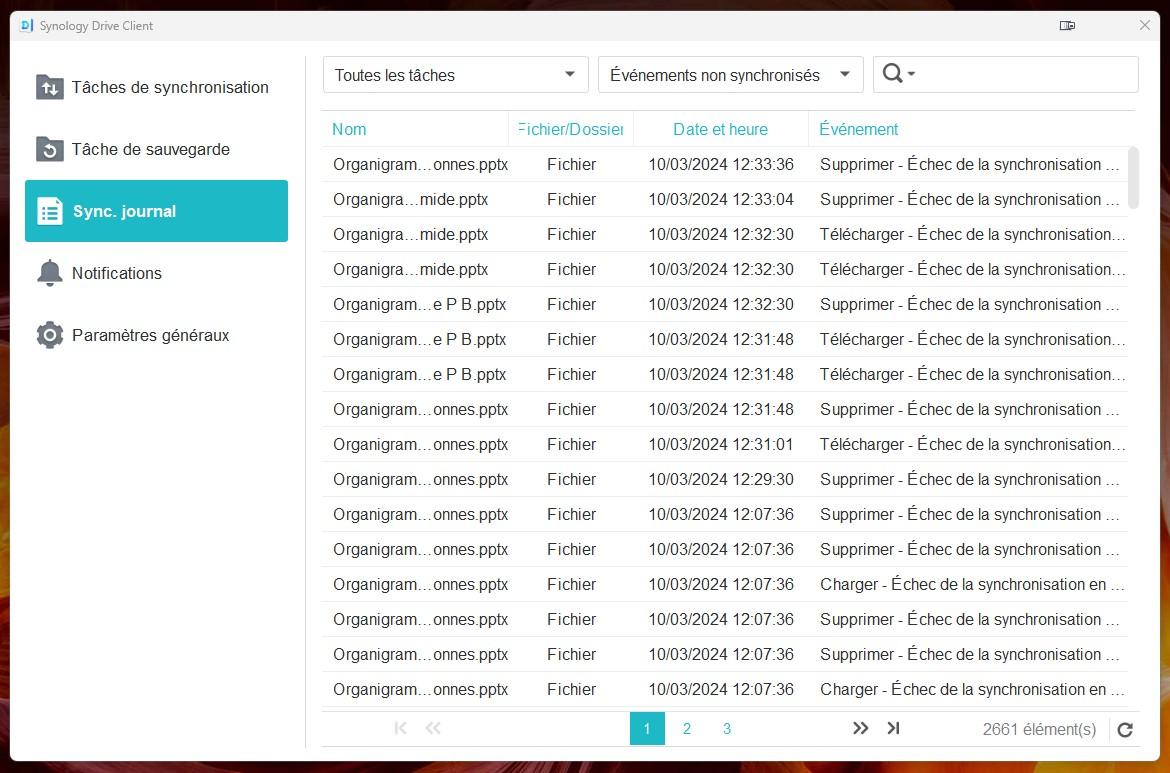Screen dimensions: 1170x773
Task: Switch to page 2 of the log
Action: pyautogui.click(x=687, y=729)
